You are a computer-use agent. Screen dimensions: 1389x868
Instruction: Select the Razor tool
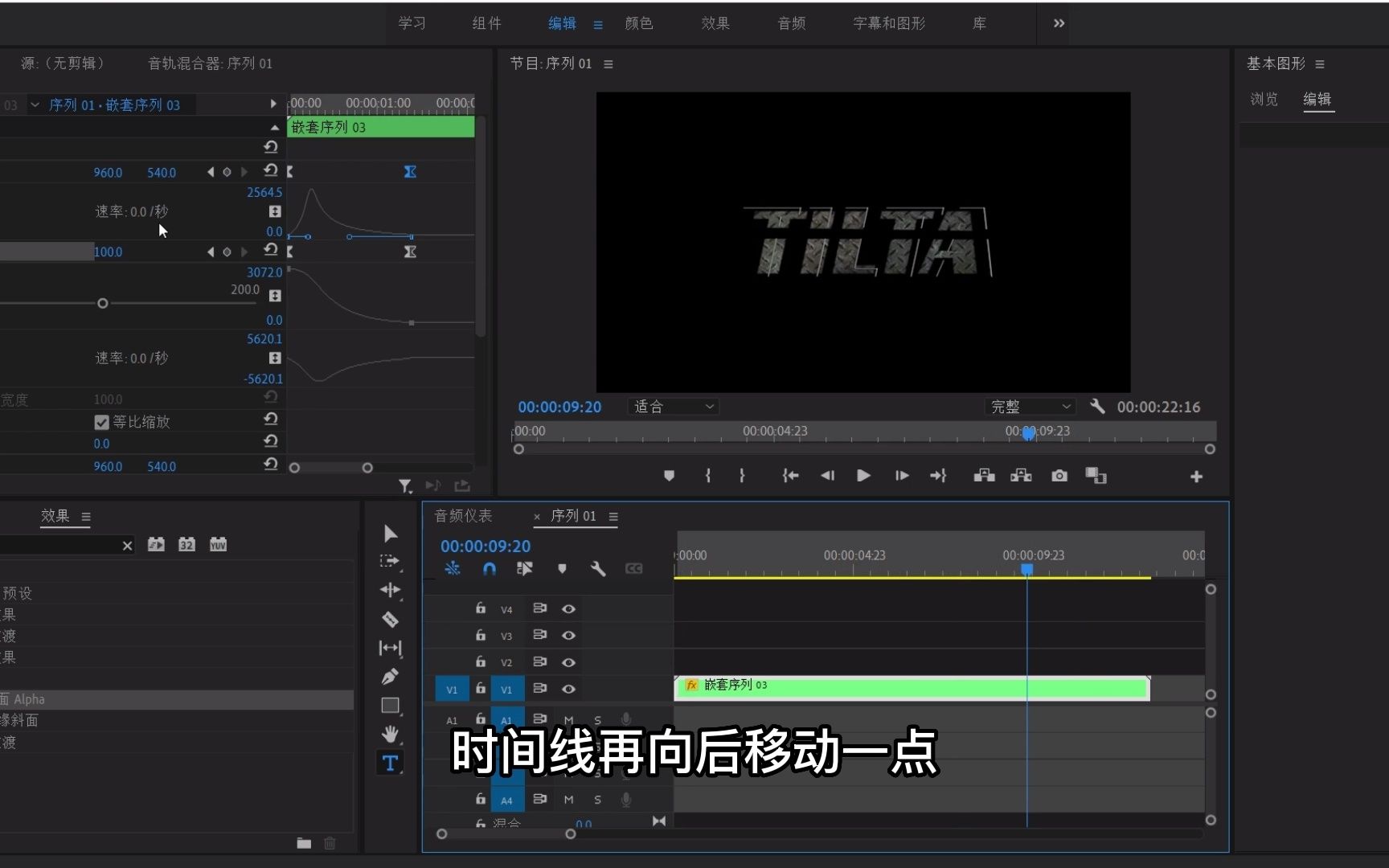coord(390,619)
